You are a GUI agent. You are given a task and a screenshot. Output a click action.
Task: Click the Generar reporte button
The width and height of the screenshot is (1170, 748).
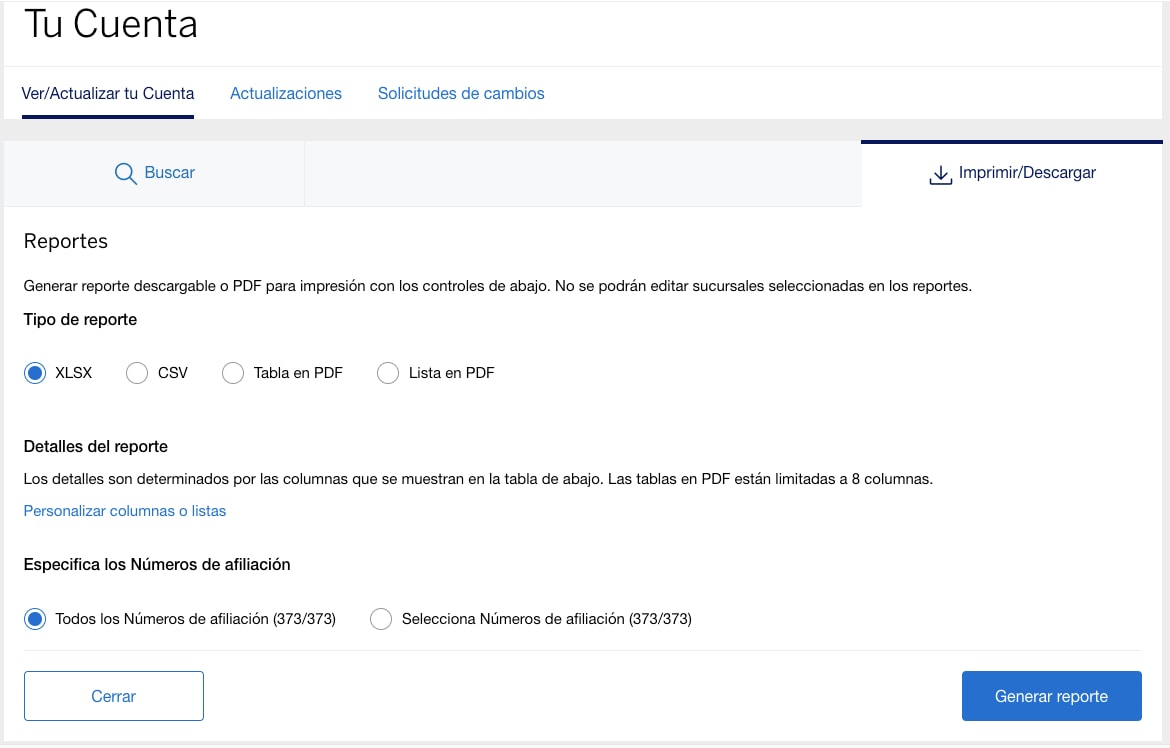[1051, 695]
